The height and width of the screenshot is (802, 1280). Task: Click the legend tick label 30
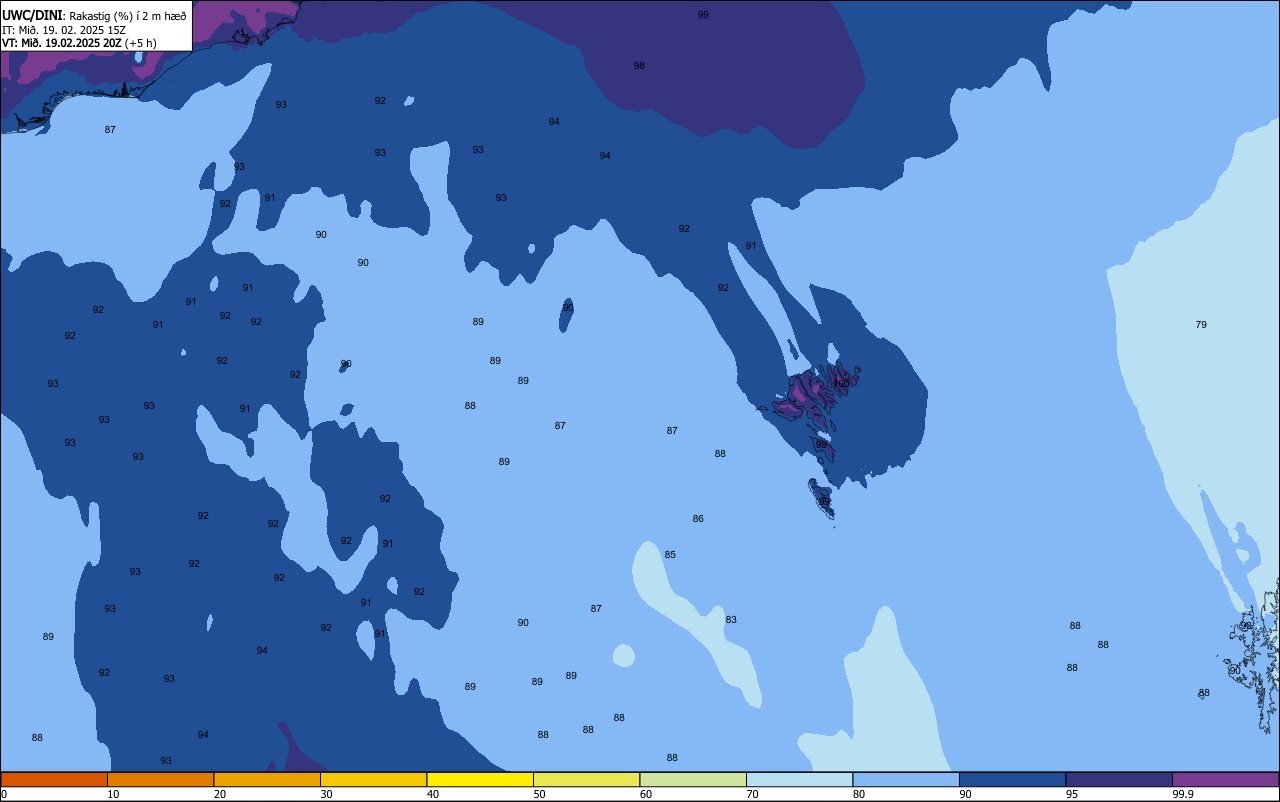[x=326, y=794]
